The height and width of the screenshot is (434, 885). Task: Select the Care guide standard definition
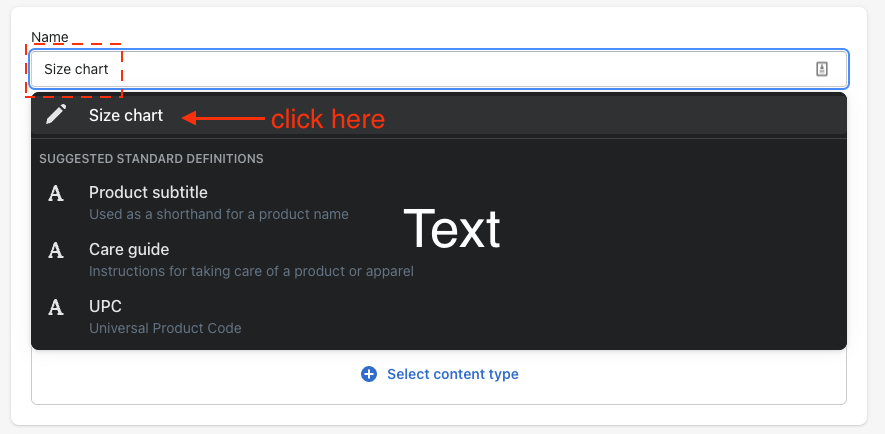[x=439, y=259]
